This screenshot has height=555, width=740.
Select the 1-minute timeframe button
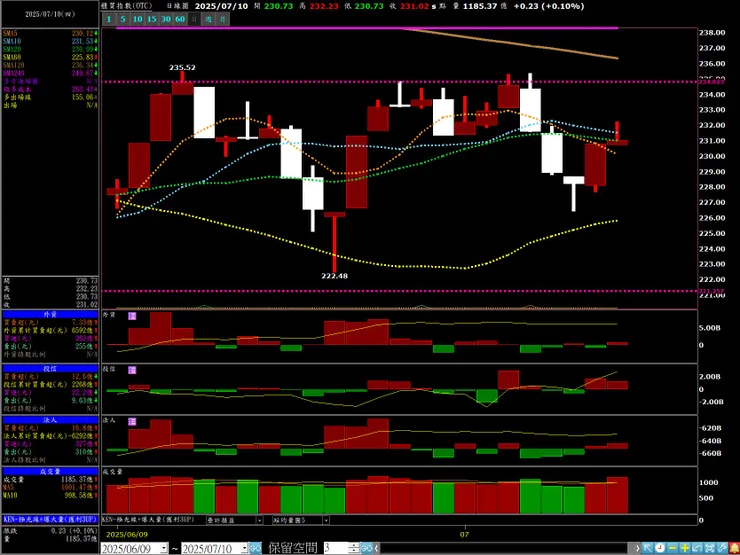pos(109,19)
